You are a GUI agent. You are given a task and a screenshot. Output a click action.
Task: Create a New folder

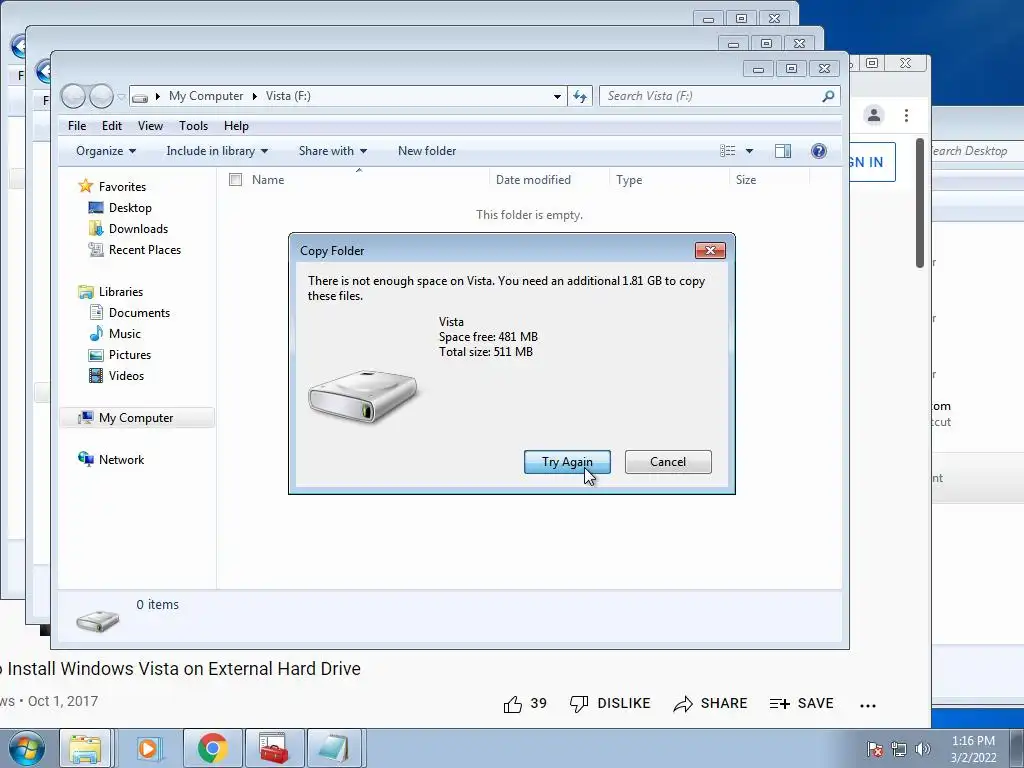tap(427, 151)
